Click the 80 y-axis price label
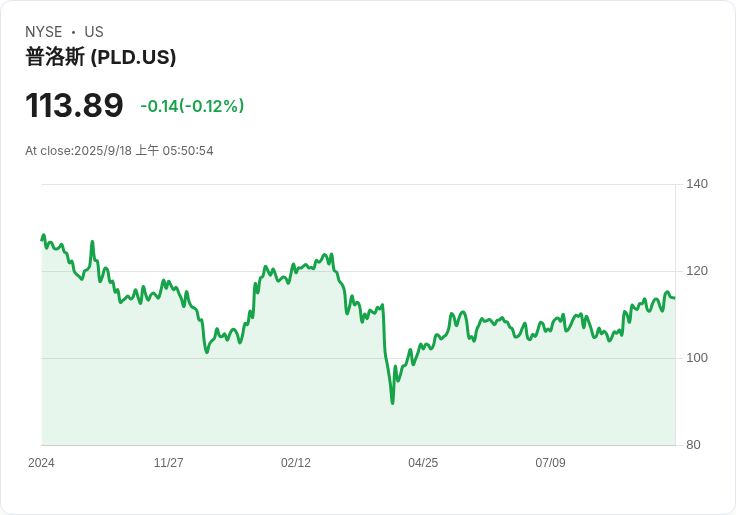 point(693,445)
